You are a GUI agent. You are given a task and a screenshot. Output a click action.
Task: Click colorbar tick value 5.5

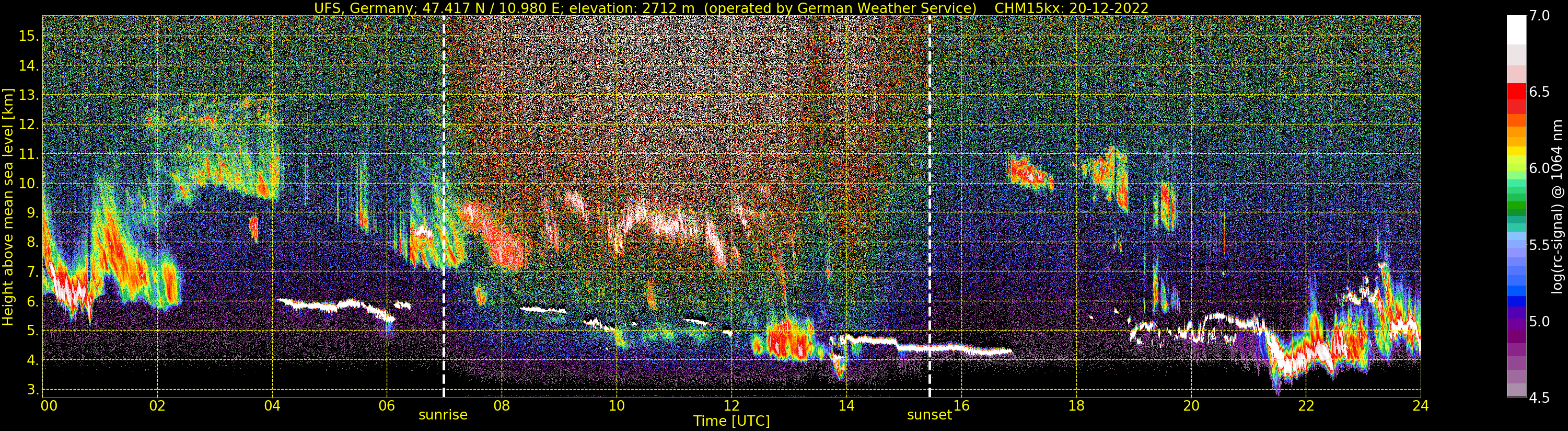(x=1539, y=245)
